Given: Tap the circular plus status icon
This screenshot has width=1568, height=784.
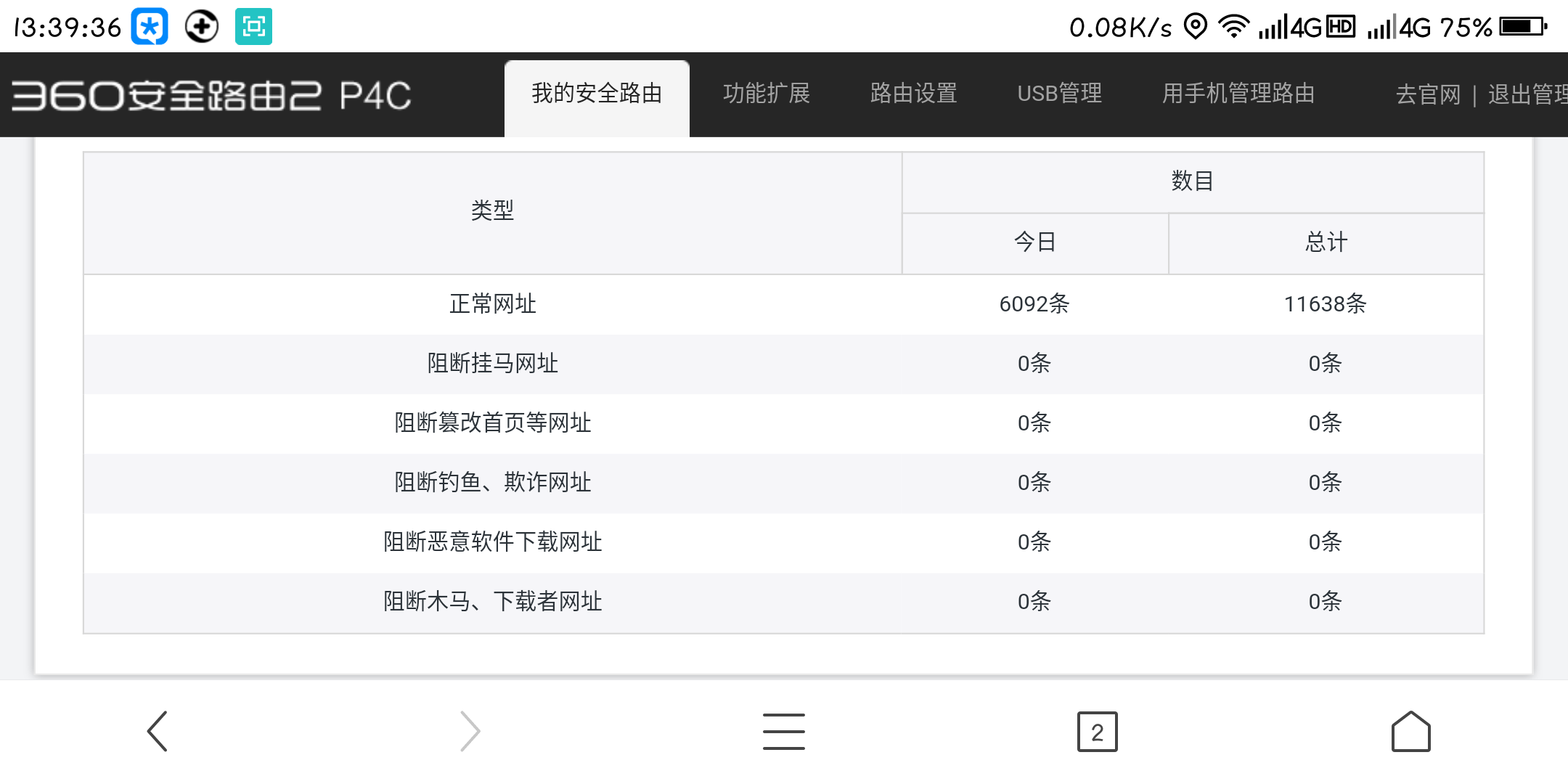Looking at the screenshot, I should point(201,27).
